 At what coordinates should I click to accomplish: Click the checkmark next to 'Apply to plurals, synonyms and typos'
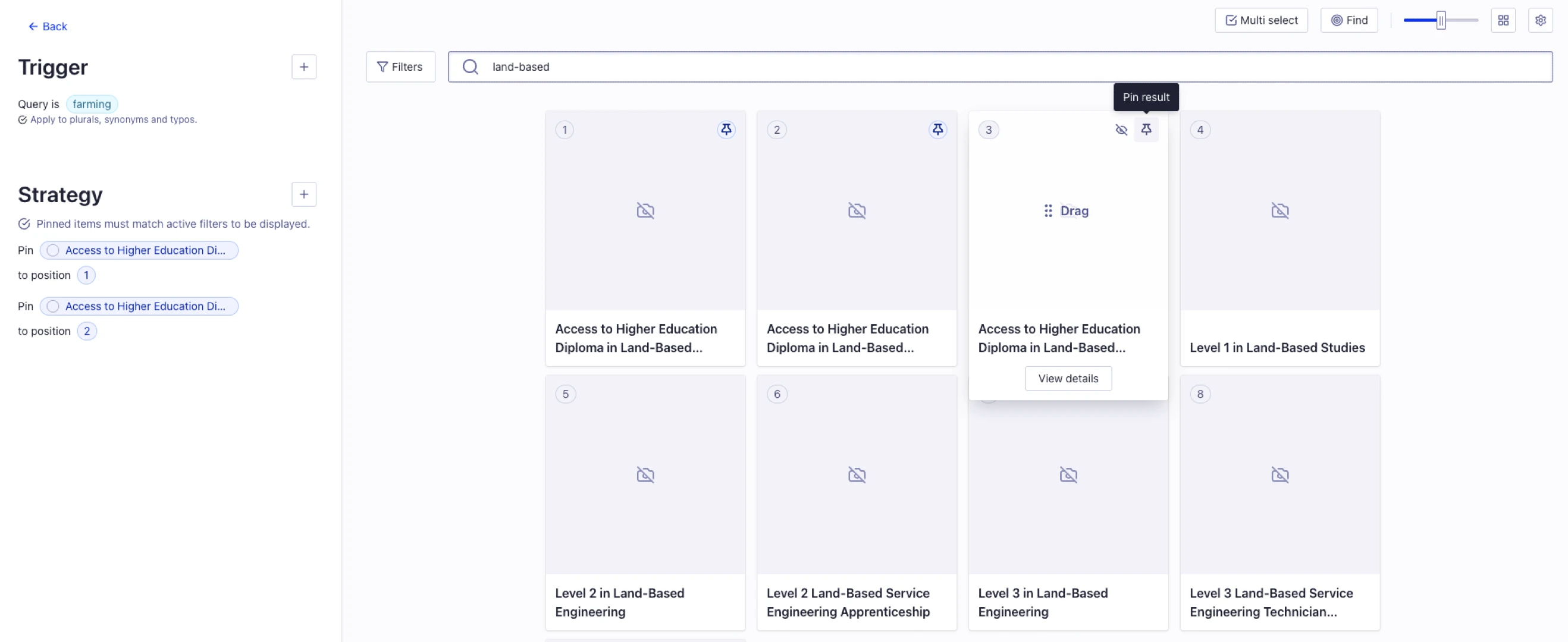[x=23, y=119]
